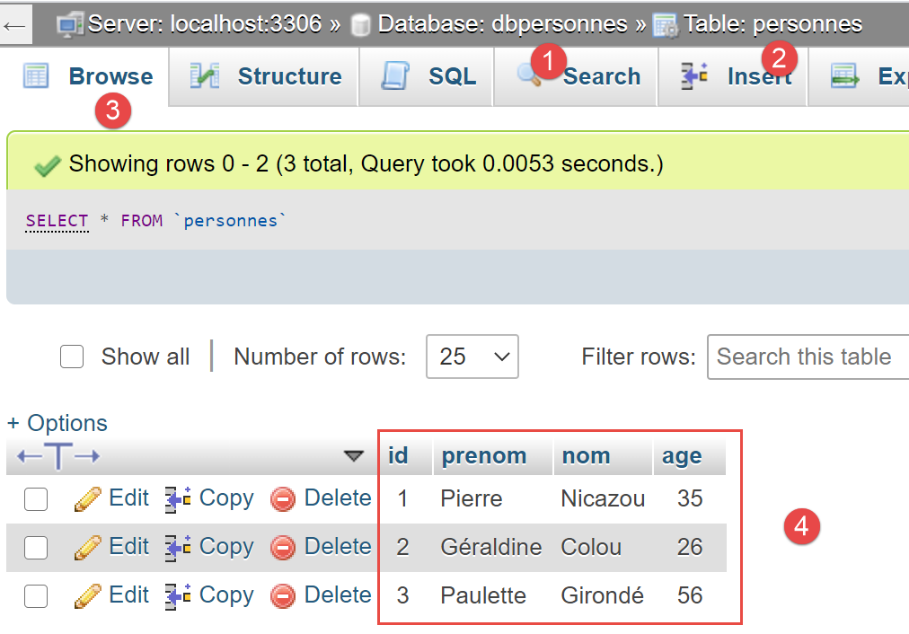Viewport: 909px width, 634px height.
Task: Click the Filter rows search field
Action: coord(806,357)
